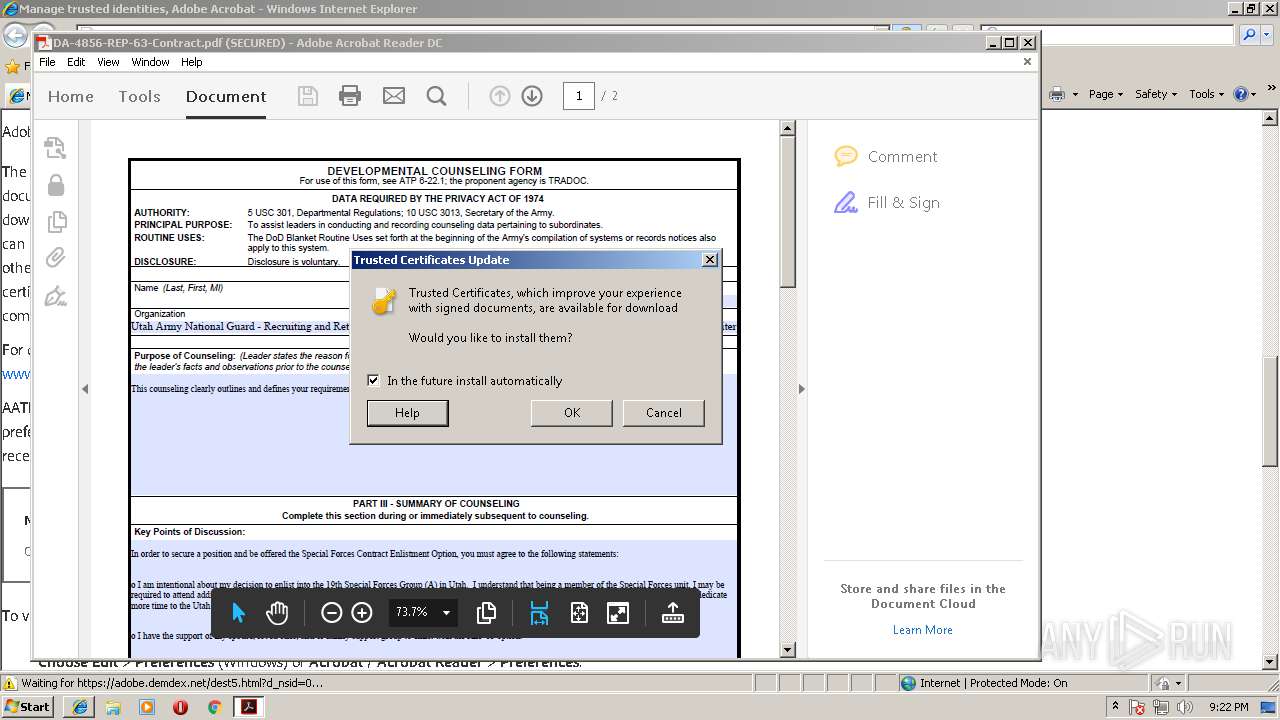
Task: Open the IE search provider dropdown arrow
Action: pyautogui.click(x=1267, y=34)
